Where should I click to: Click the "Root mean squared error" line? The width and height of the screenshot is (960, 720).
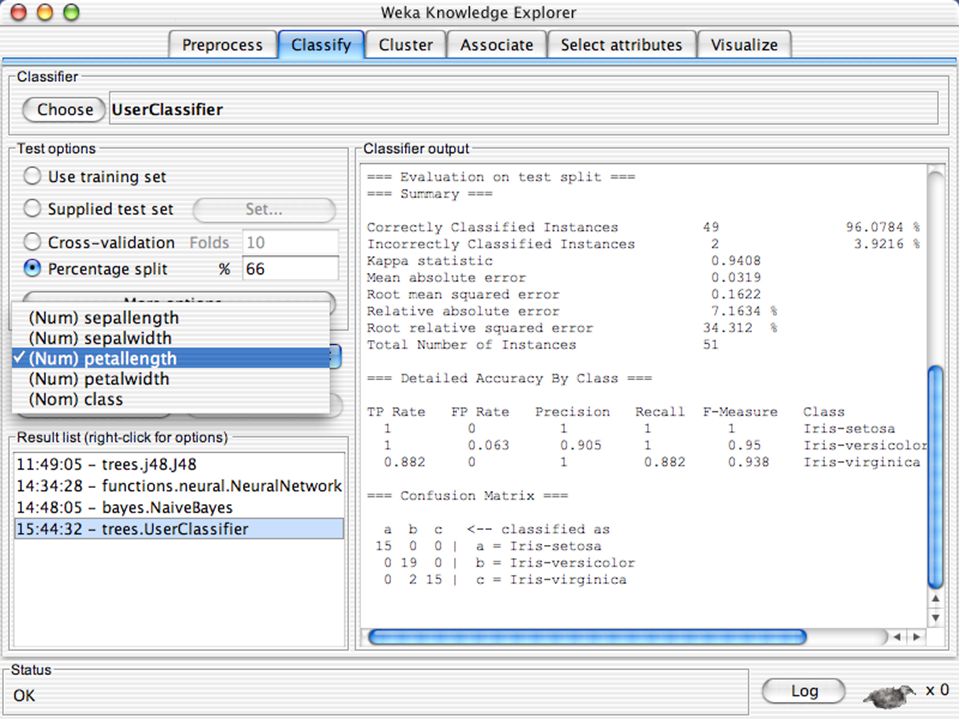pyautogui.click(x=564, y=294)
